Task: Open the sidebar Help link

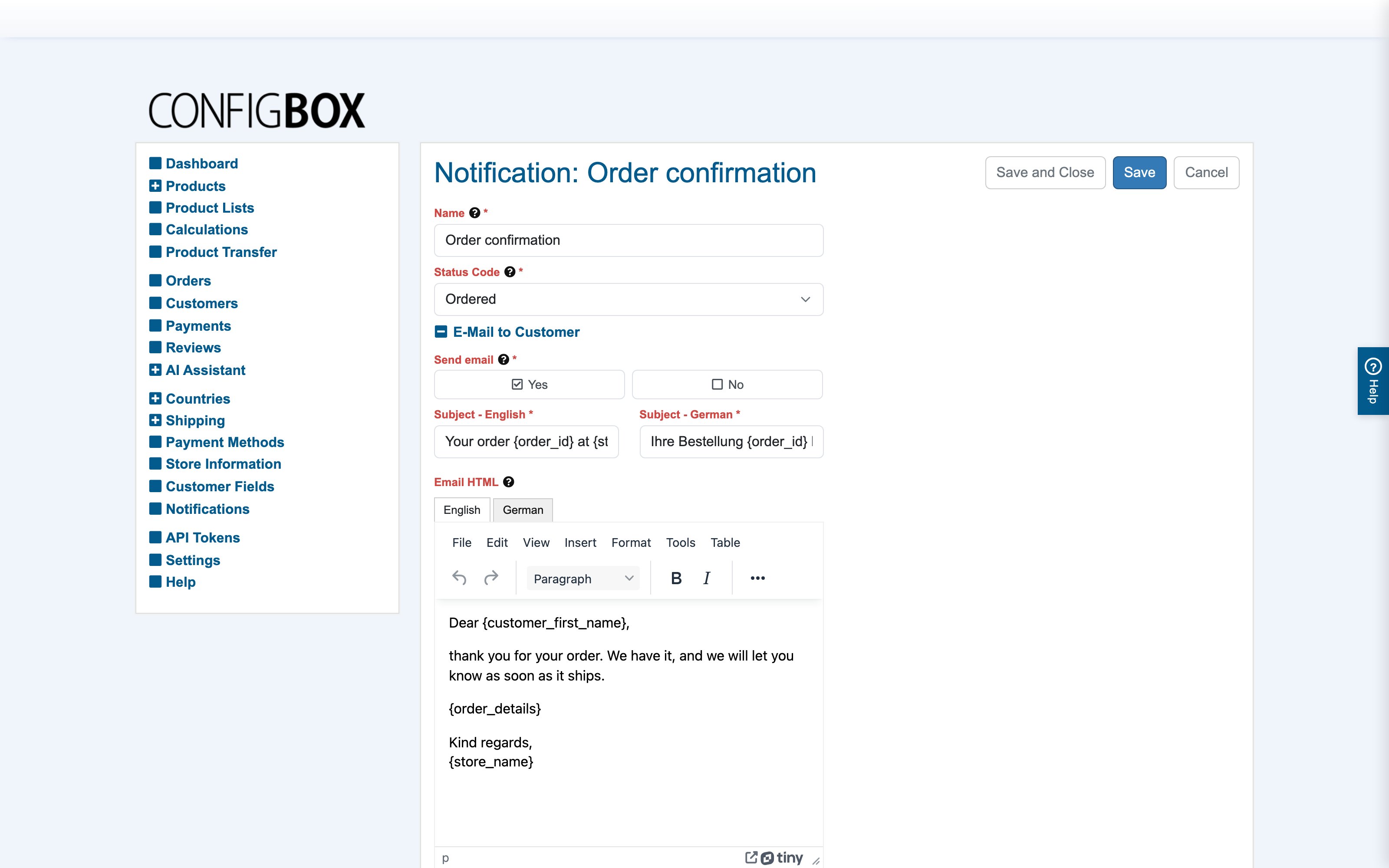Action: [180, 582]
